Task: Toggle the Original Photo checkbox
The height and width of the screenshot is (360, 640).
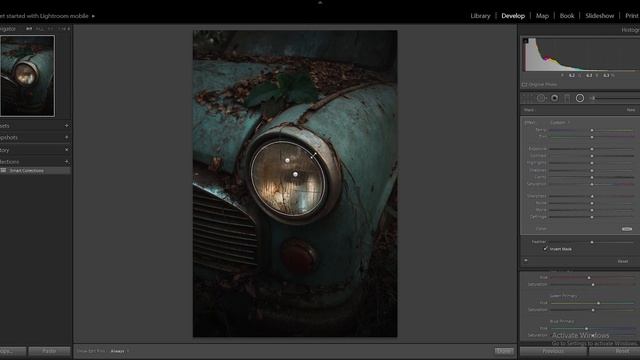Action: 524,84
